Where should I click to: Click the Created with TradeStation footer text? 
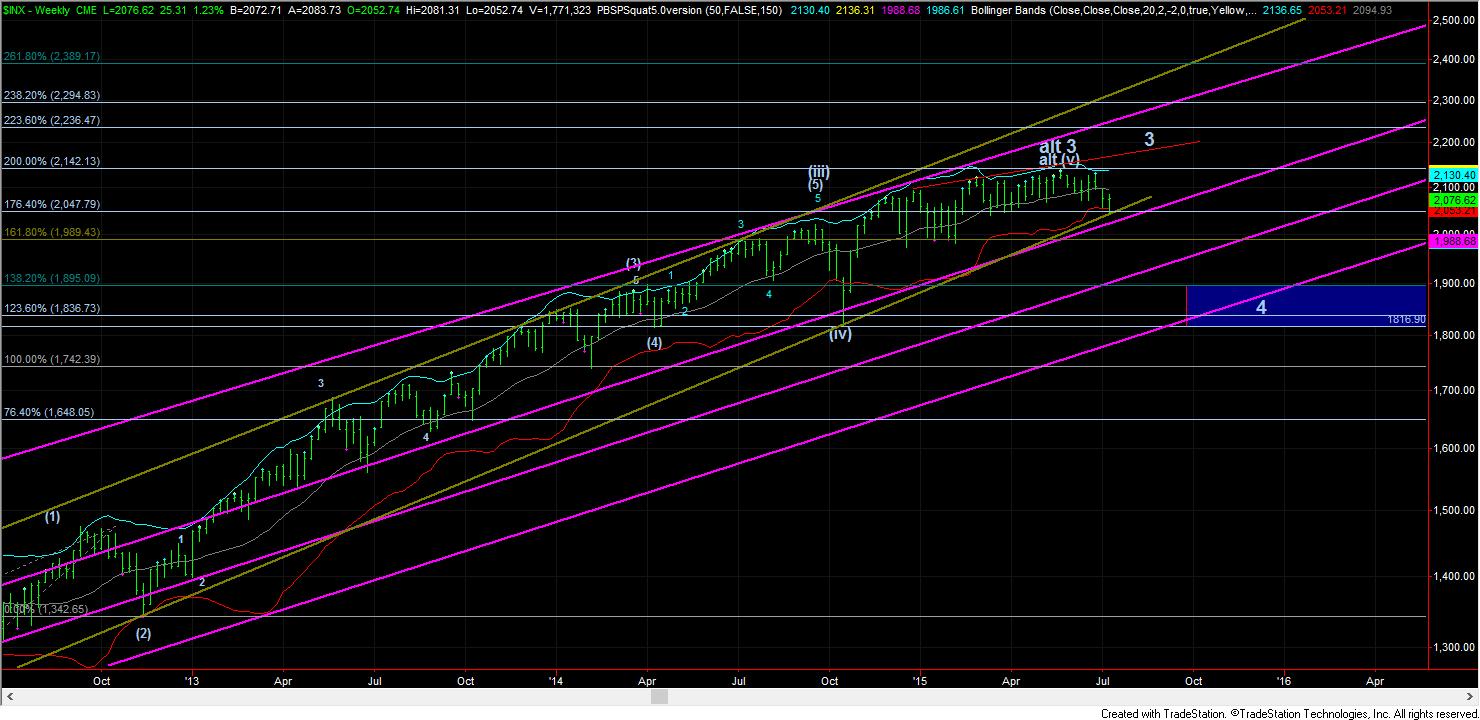pos(1288,713)
